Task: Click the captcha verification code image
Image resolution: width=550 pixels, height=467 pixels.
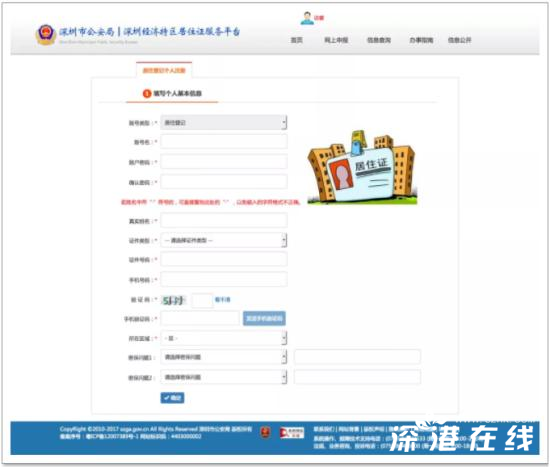Action: (x=173, y=300)
